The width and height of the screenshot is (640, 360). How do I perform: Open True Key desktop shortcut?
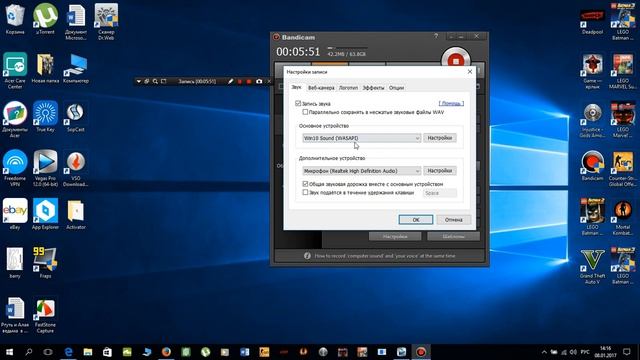coord(45,116)
